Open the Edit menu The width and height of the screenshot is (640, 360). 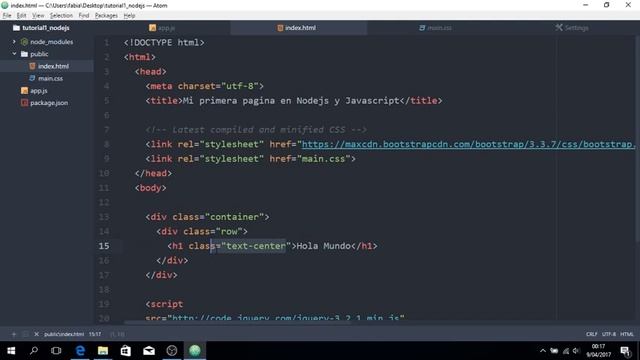coord(21,16)
